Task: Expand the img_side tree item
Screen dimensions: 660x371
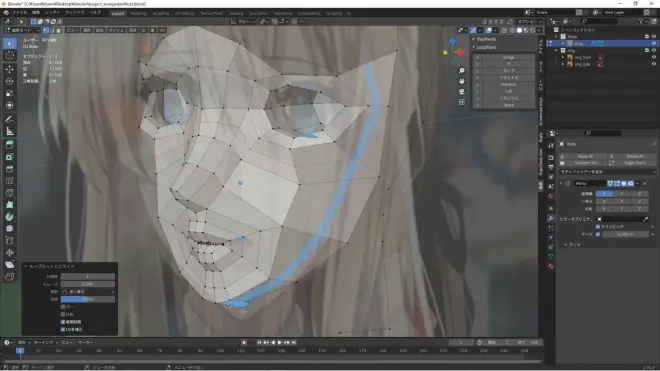Action: pyautogui.click(x=563, y=64)
